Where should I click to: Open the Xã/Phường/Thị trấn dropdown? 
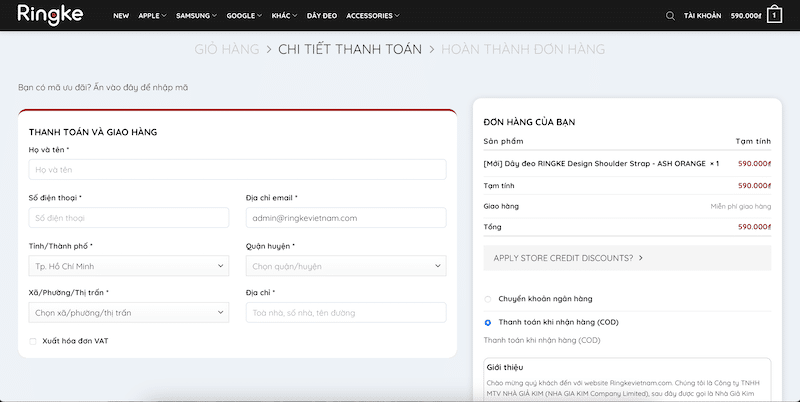pos(129,312)
